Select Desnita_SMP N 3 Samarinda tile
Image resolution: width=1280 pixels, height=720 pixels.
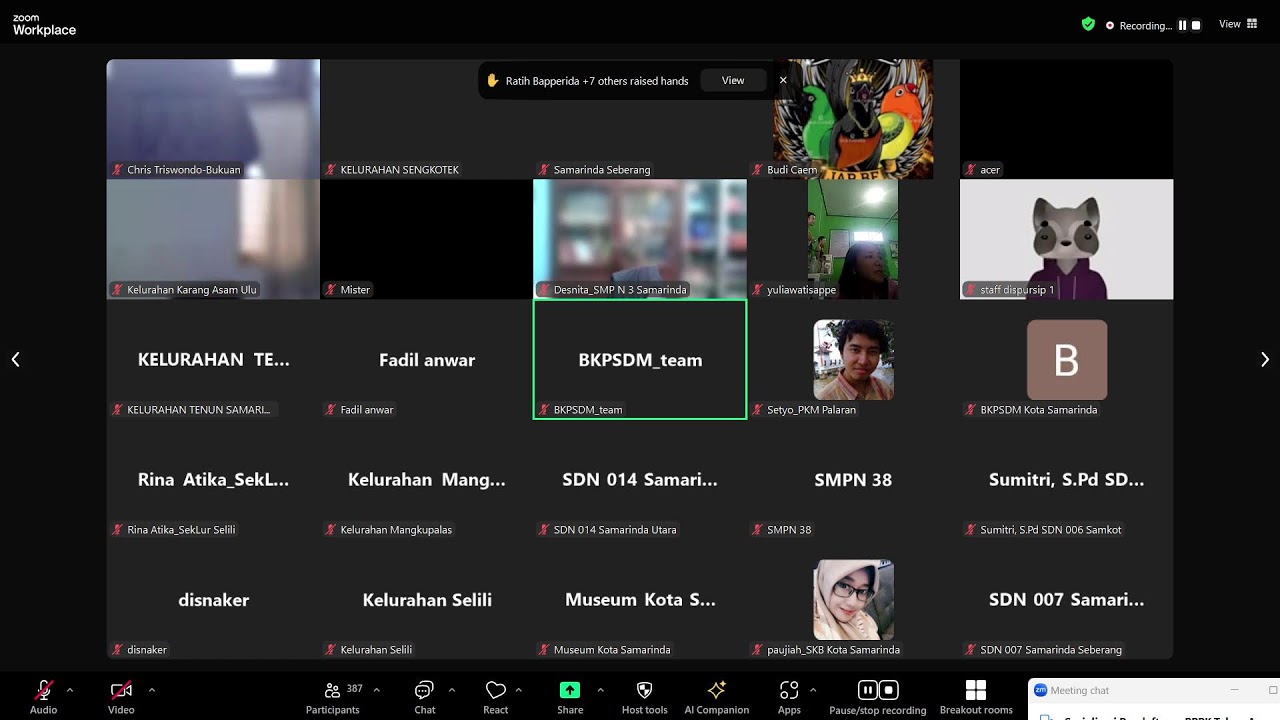[x=640, y=239]
